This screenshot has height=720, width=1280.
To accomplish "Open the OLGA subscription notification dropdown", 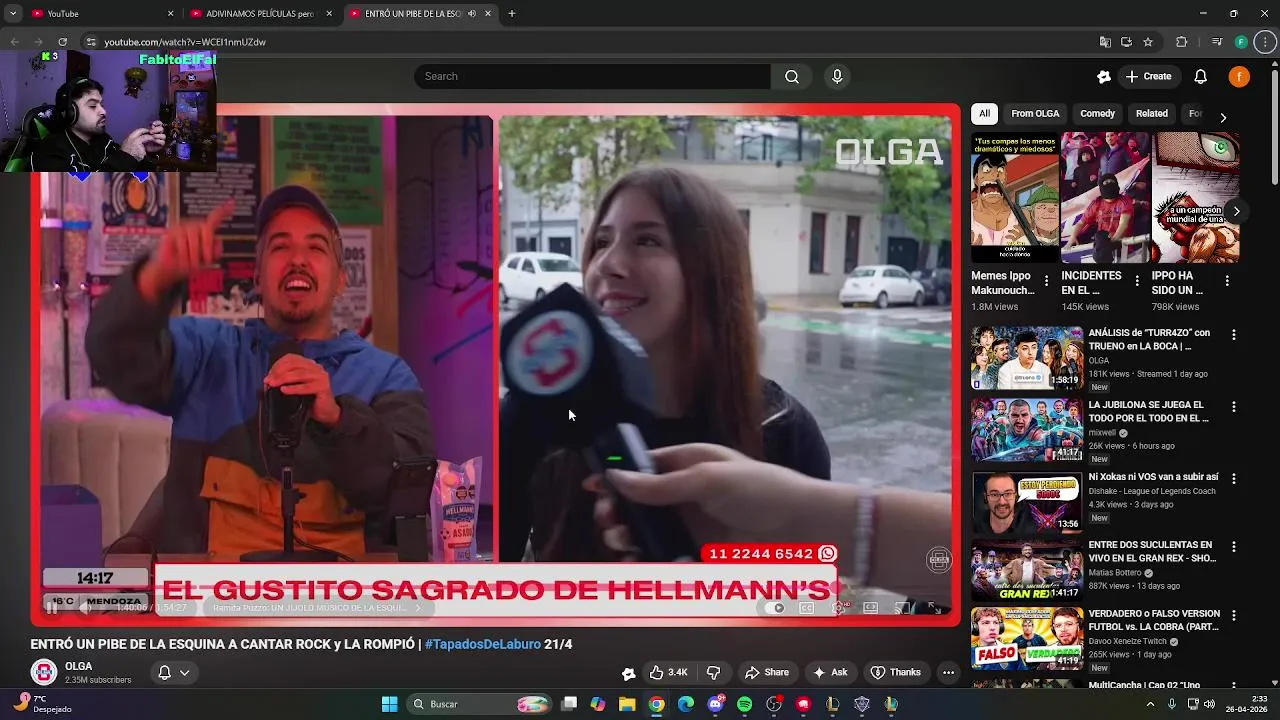I will 174,672.
